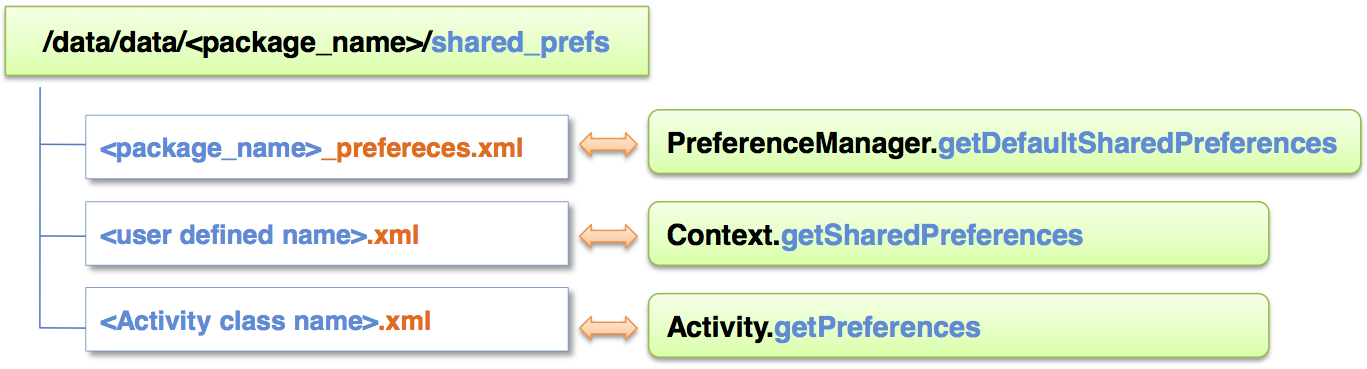Click the double arrow next to user defined name
The width and height of the screenshot is (1367, 369).
click(608, 235)
